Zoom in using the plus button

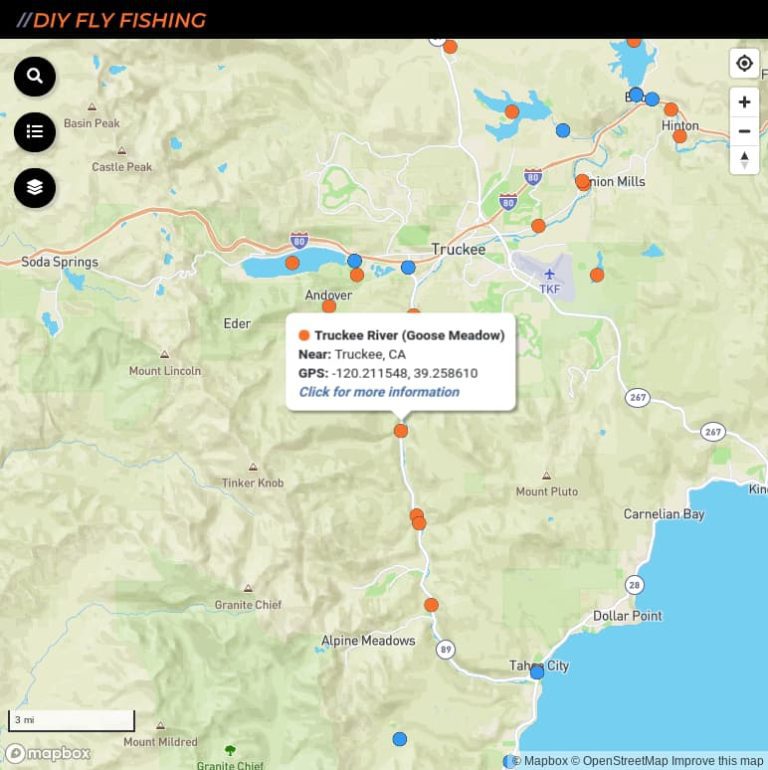[744, 102]
